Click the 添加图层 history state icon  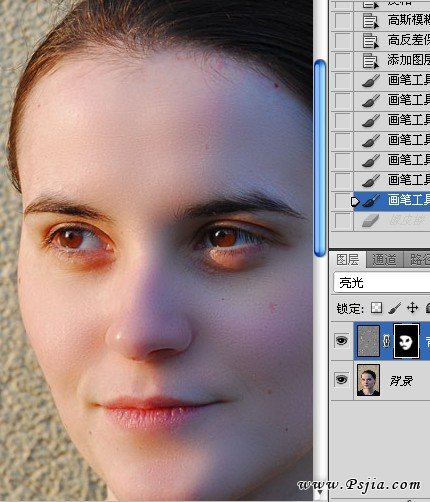(370, 61)
